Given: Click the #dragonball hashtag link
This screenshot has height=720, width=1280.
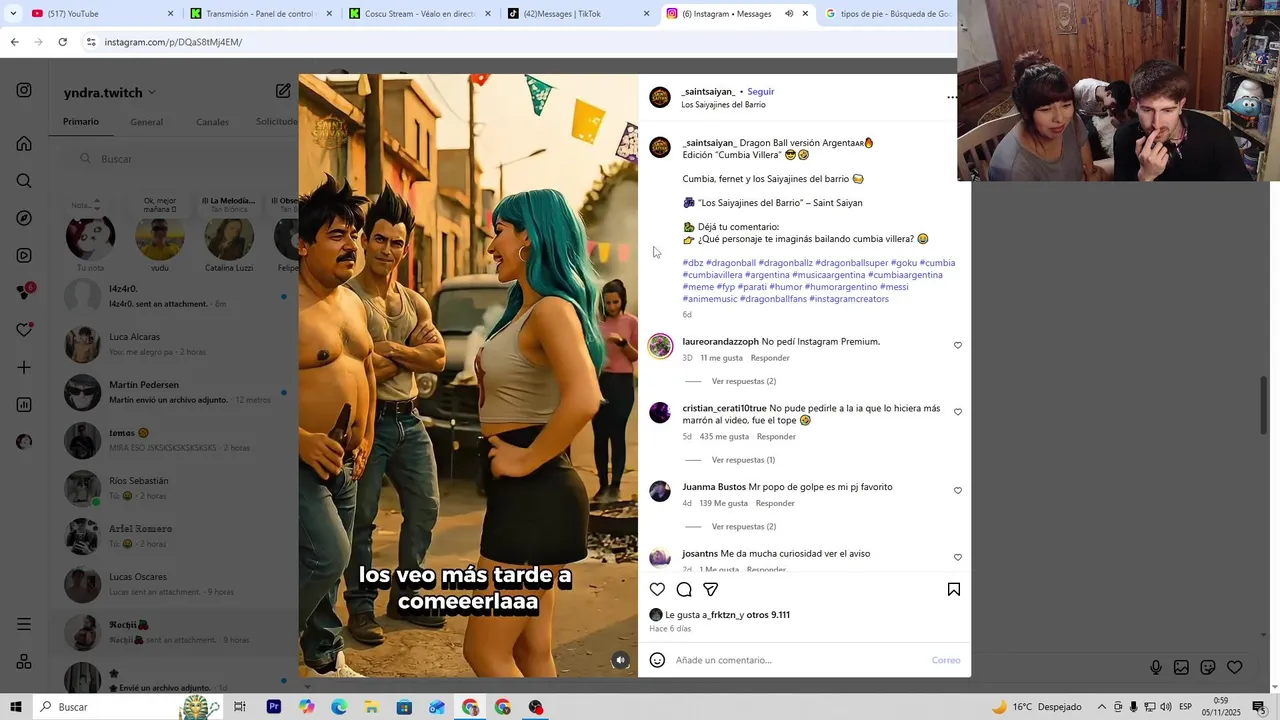Looking at the screenshot, I should click(x=731, y=263).
